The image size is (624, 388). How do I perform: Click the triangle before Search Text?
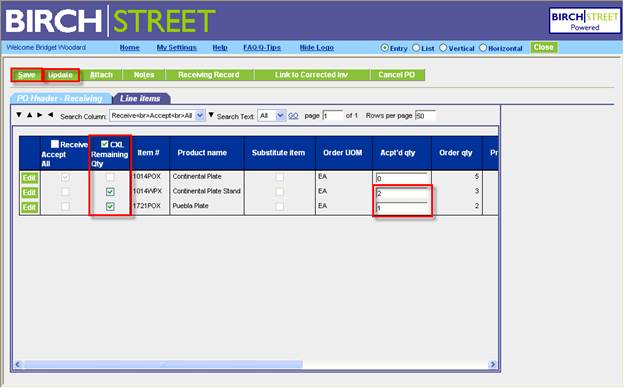(211, 115)
